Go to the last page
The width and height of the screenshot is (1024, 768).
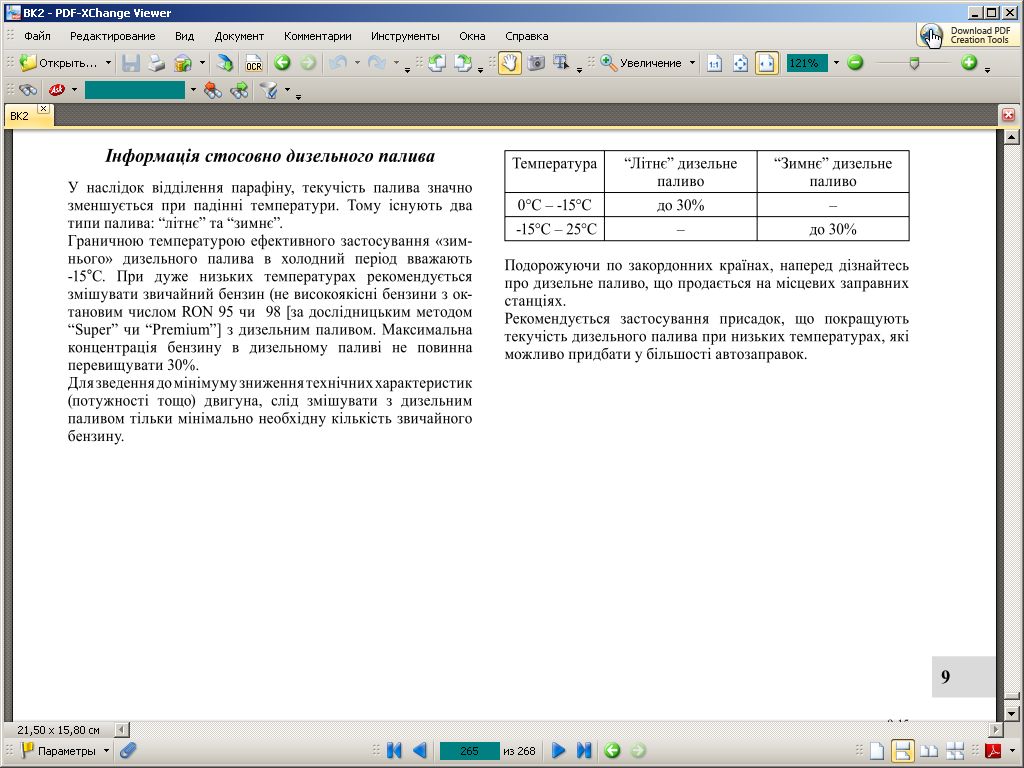click(585, 750)
